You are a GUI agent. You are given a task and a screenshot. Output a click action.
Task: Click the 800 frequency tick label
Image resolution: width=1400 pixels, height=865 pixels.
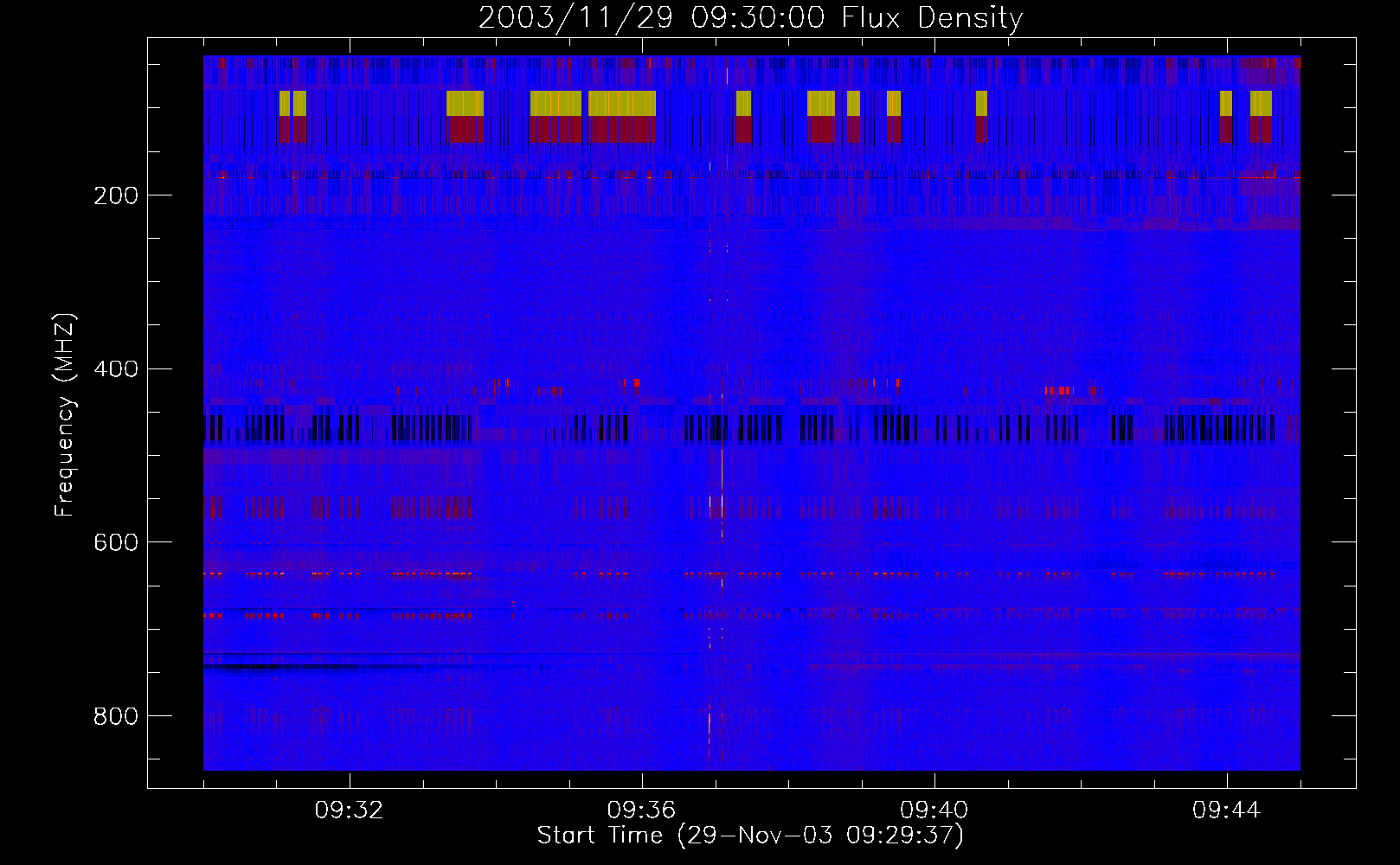pos(116,716)
